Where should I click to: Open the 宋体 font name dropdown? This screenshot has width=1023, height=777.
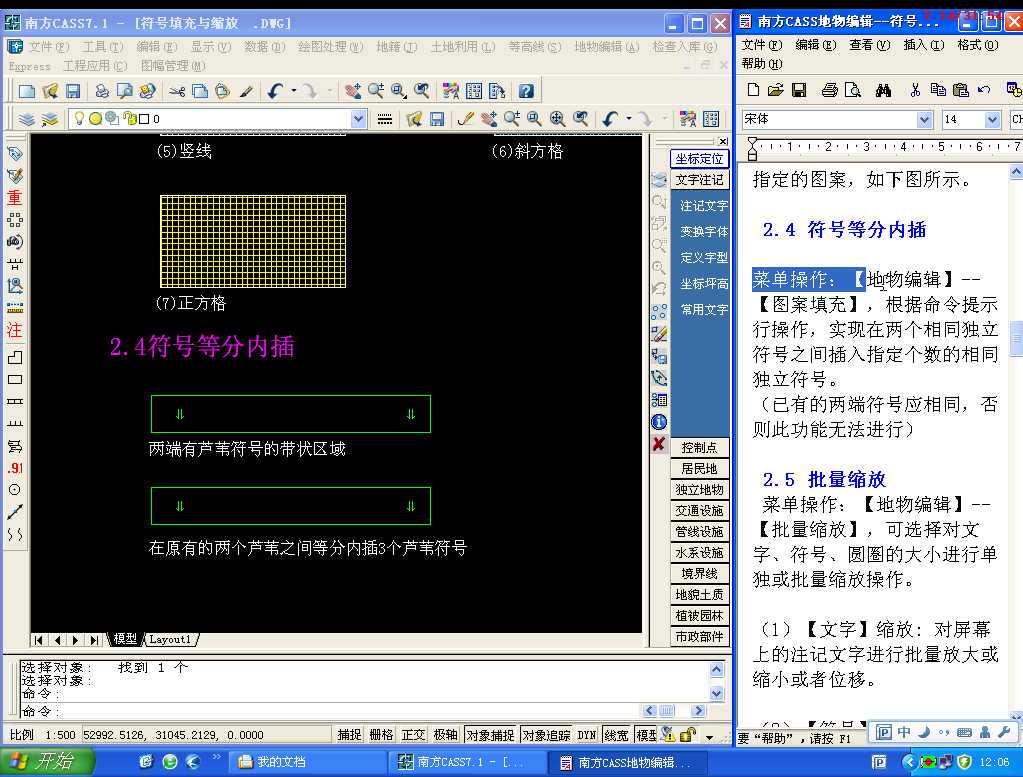click(924, 119)
